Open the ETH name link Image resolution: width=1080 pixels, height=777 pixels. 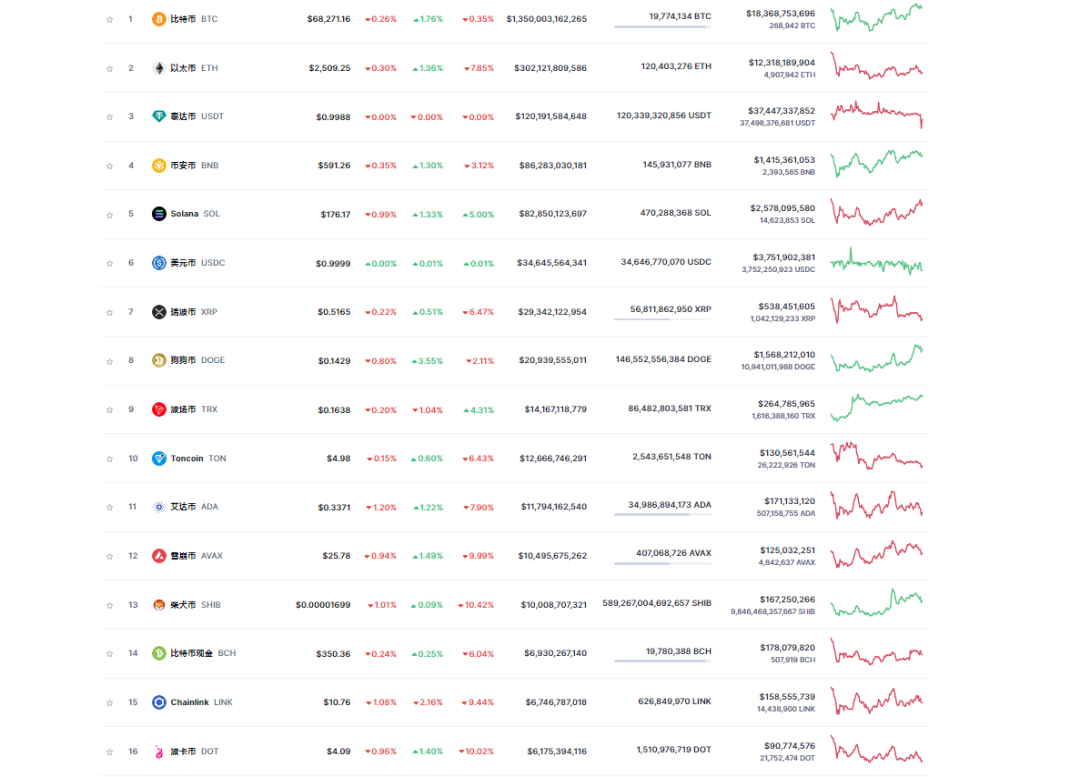pos(194,68)
